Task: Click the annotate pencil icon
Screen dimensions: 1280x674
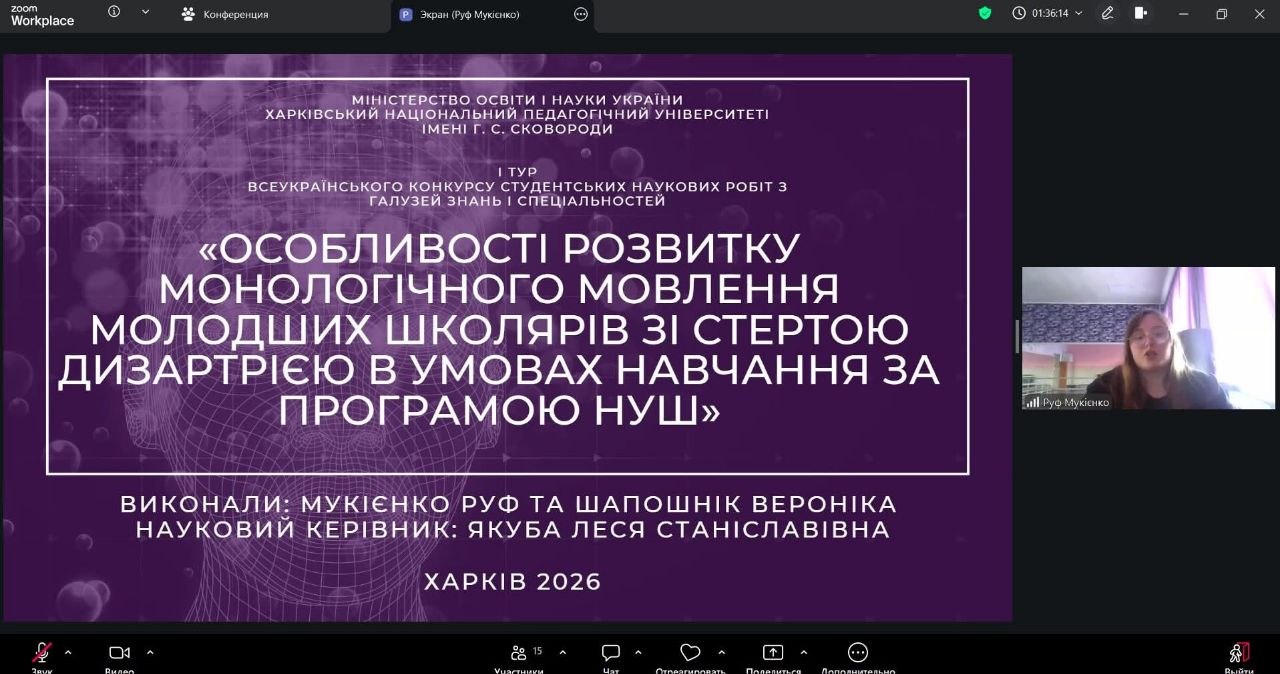Action: tap(1107, 13)
